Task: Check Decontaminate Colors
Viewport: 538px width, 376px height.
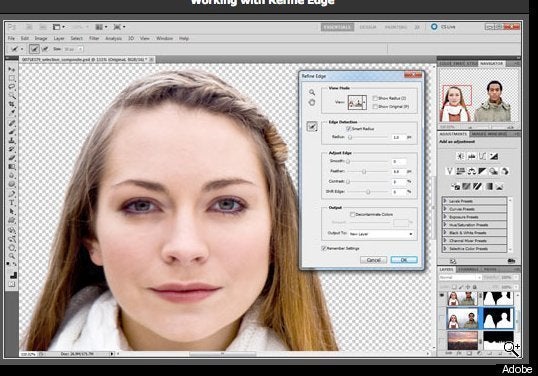Action: pos(352,214)
